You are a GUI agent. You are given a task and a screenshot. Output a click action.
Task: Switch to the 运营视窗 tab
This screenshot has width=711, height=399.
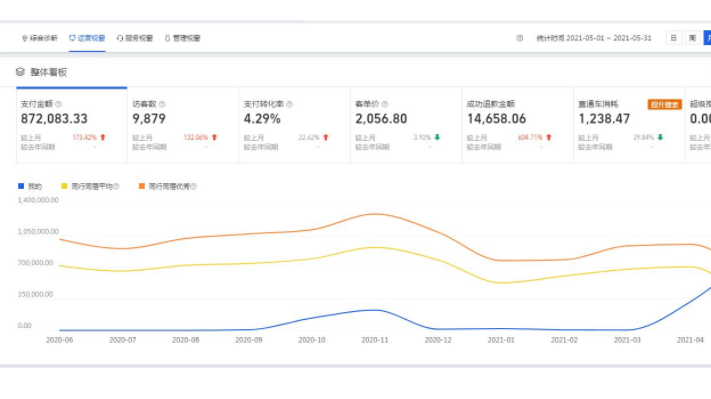pos(87,38)
